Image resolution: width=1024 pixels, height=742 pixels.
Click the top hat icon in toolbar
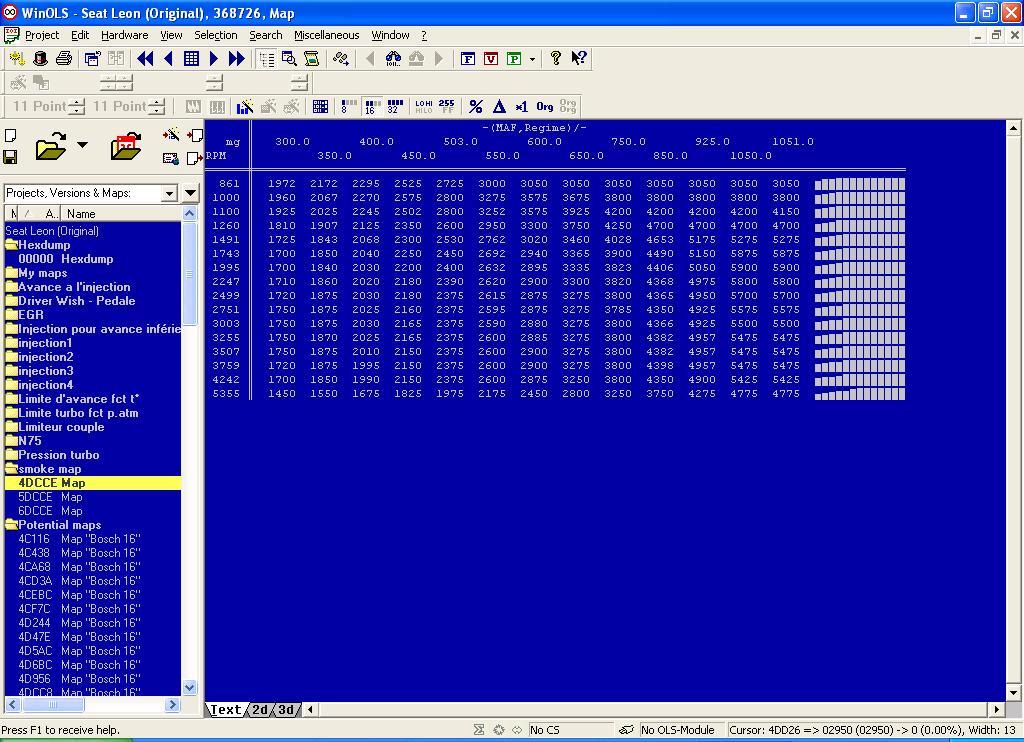40,59
